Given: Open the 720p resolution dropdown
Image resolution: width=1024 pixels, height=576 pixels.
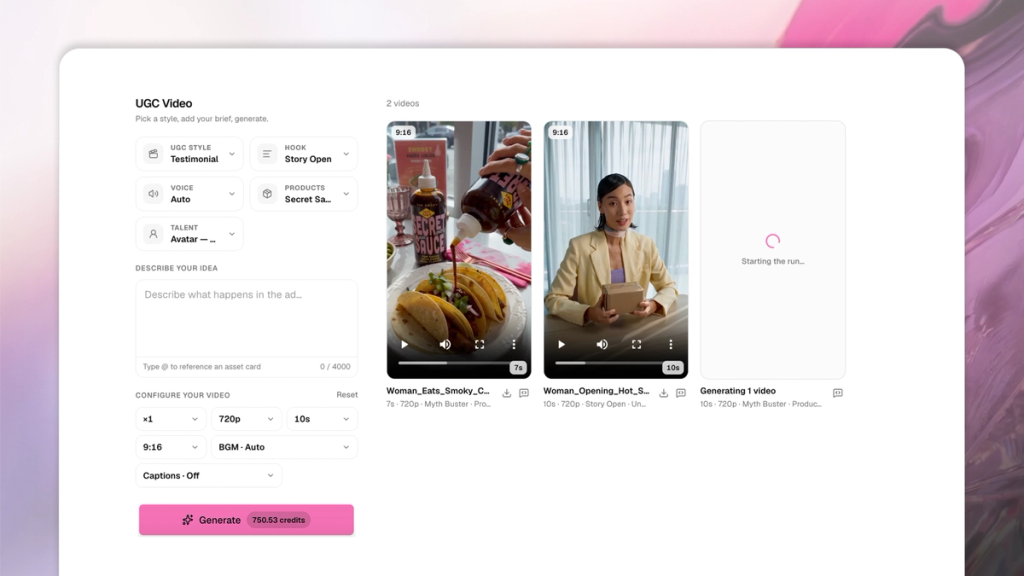Looking at the screenshot, I should click(246, 419).
